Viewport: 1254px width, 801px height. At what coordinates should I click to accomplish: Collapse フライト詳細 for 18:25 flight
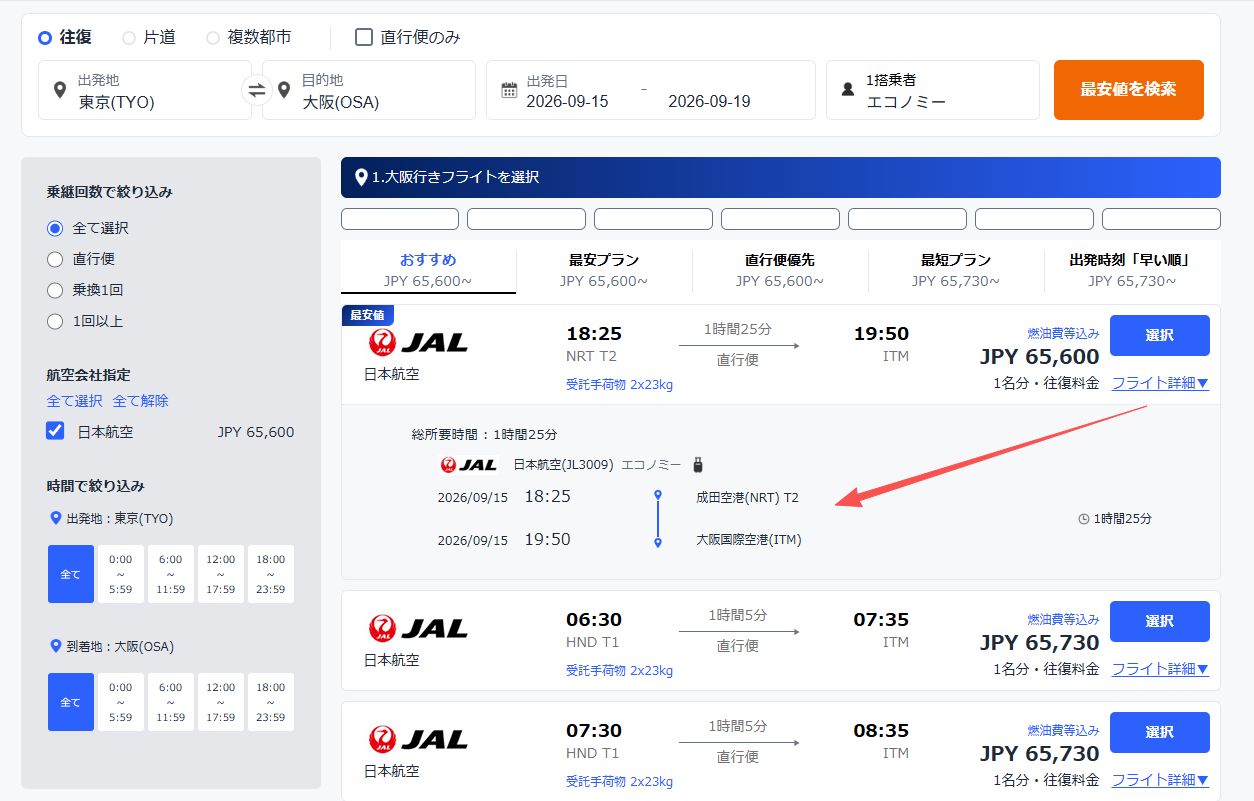click(1160, 382)
